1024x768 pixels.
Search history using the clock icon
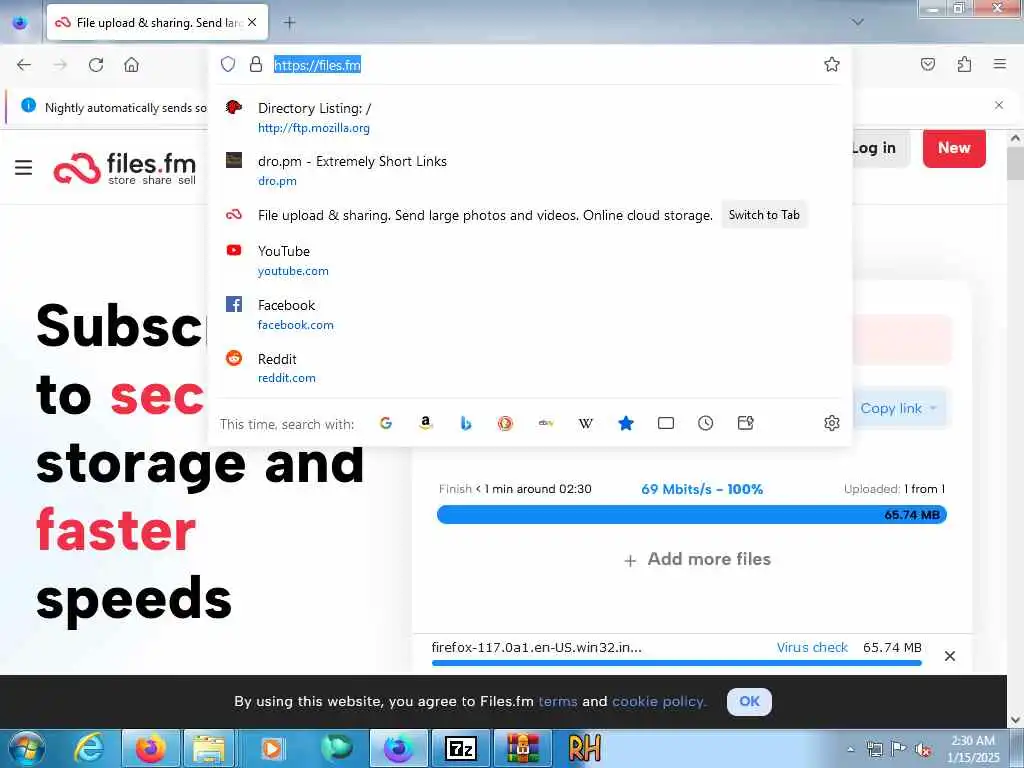coord(705,423)
